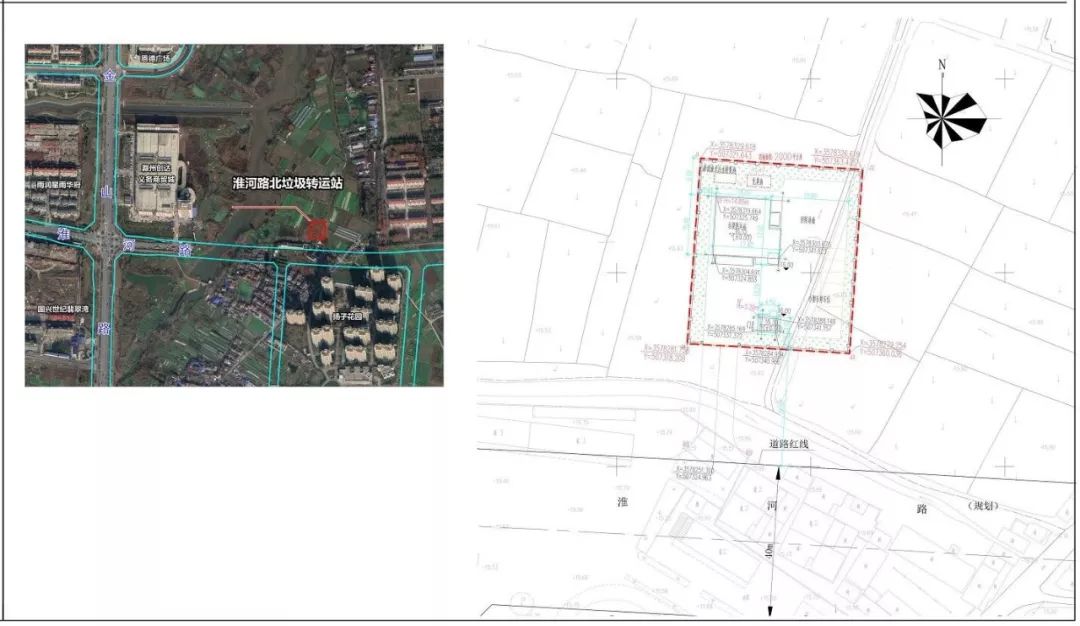Click the '扬子花园' label on aerial map

346,317
